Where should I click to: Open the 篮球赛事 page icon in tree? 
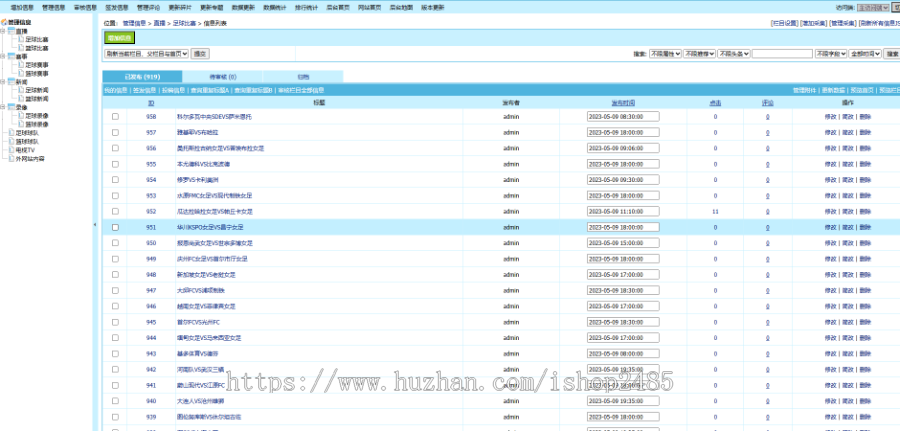click(x=21, y=73)
